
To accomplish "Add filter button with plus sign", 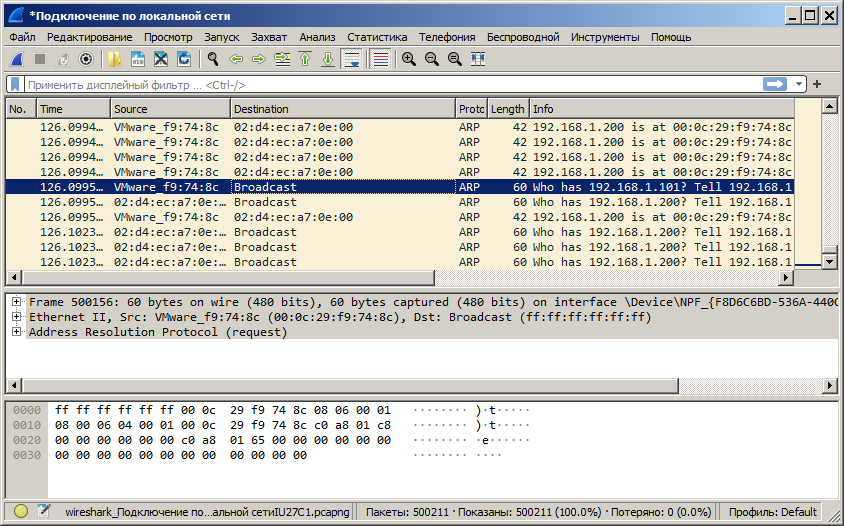I will coord(817,85).
